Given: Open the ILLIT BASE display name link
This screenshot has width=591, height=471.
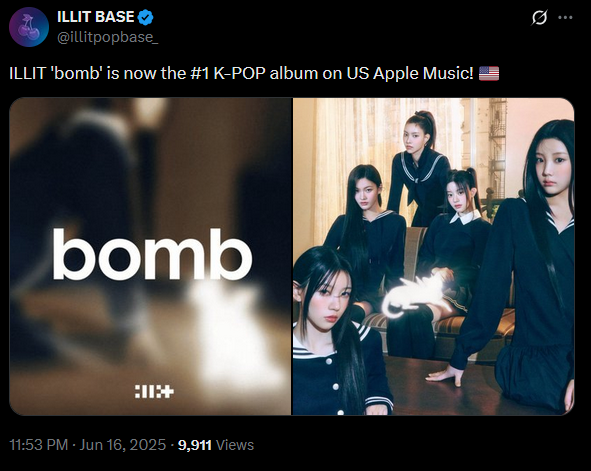Looking at the screenshot, I should tap(95, 17).
